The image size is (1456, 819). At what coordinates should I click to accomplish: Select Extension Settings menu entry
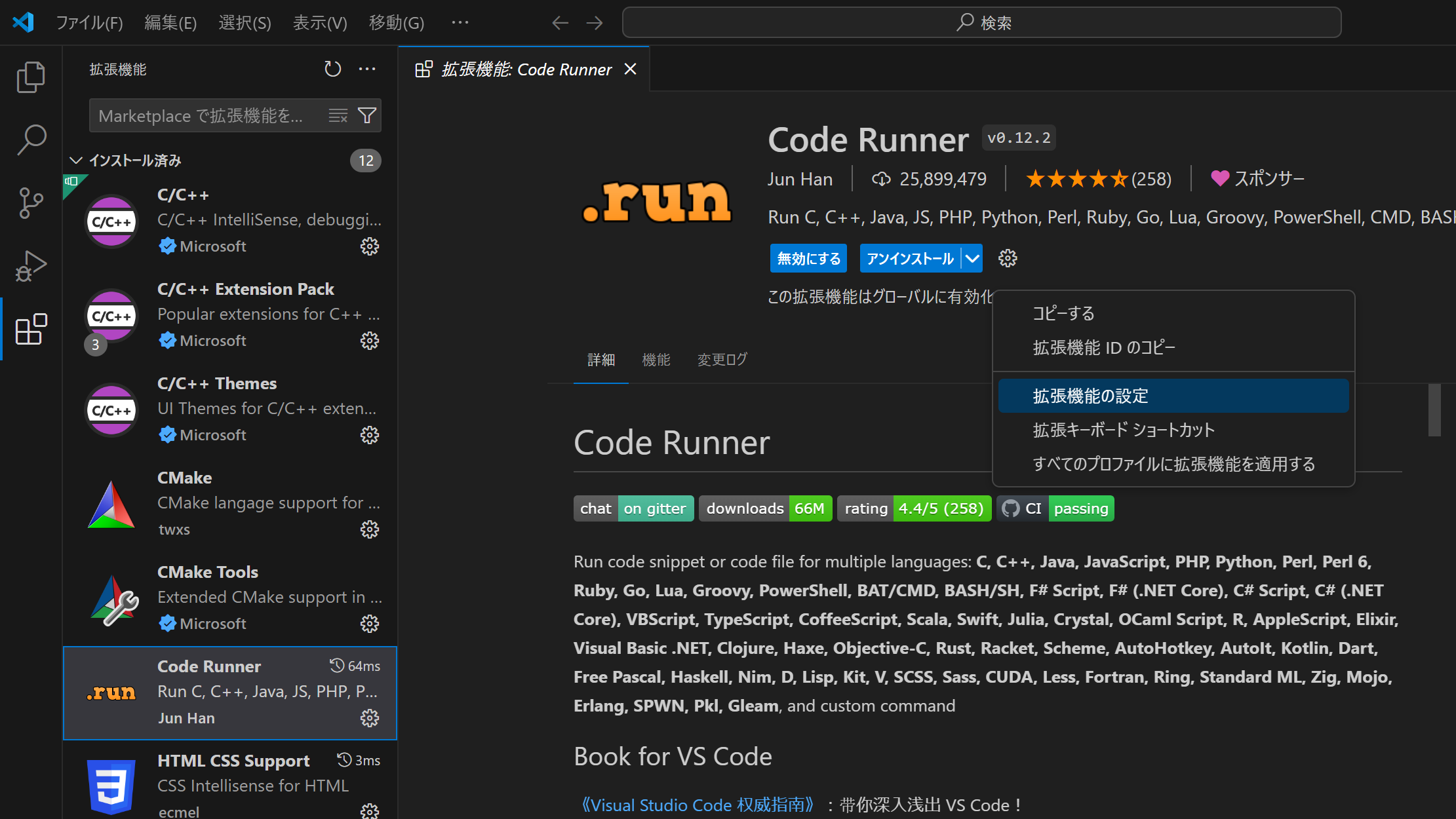pyautogui.click(x=1173, y=396)
